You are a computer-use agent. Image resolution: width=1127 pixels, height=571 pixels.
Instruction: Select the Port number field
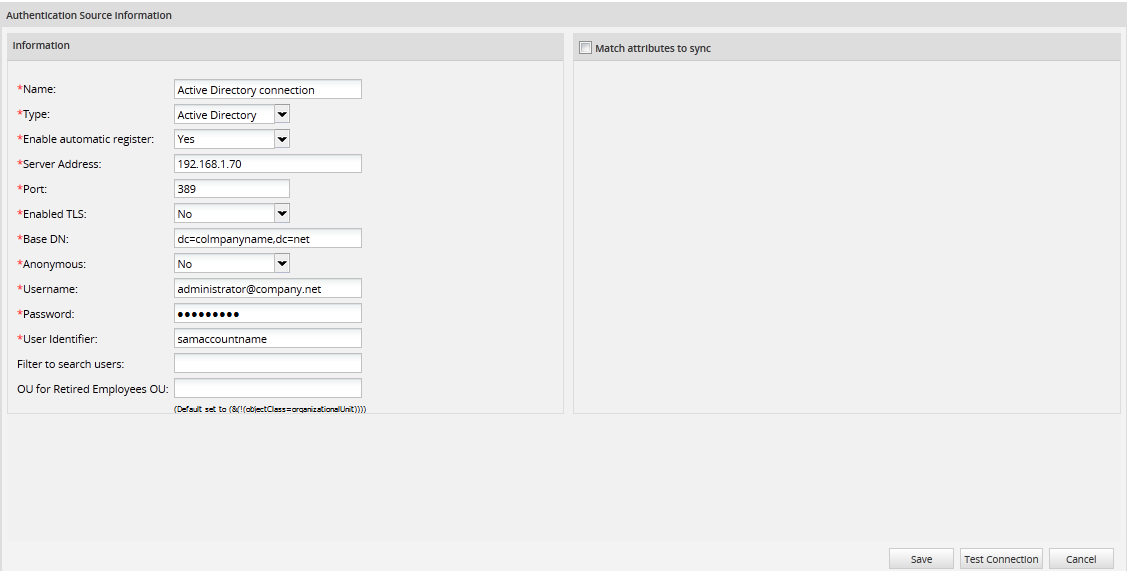tap(231, 189)
